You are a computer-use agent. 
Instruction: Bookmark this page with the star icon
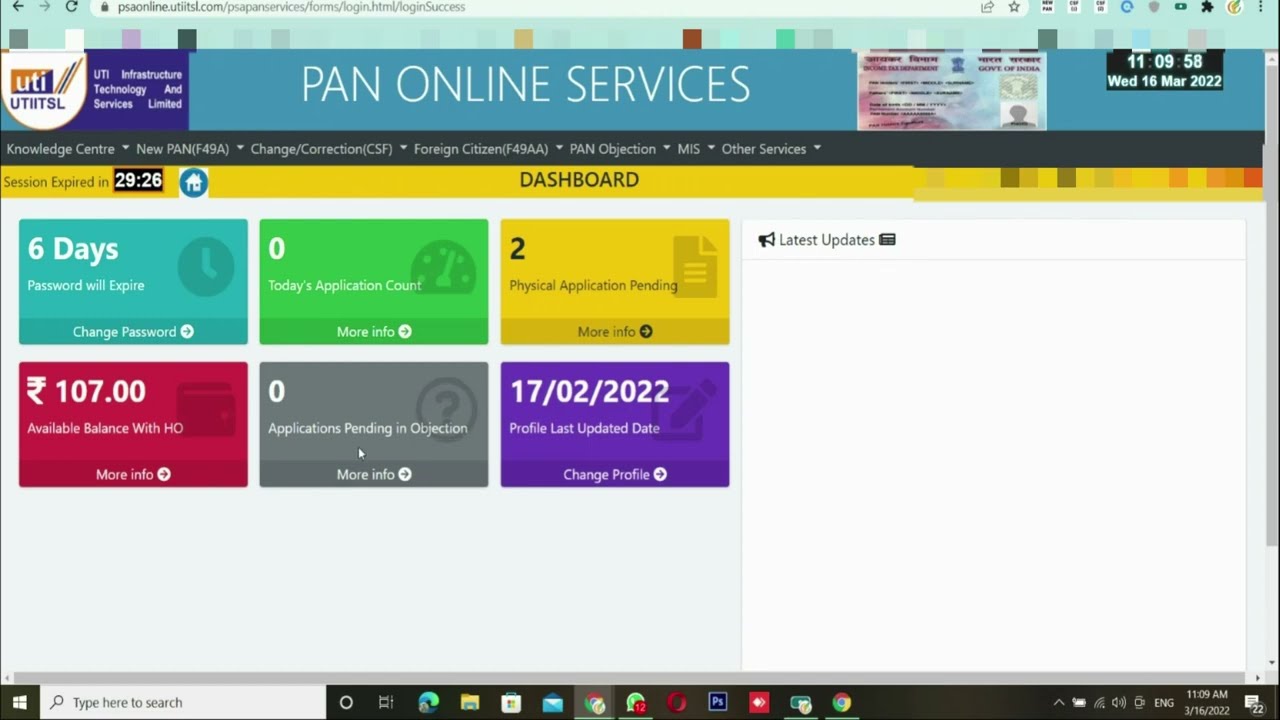(1014, 7)
